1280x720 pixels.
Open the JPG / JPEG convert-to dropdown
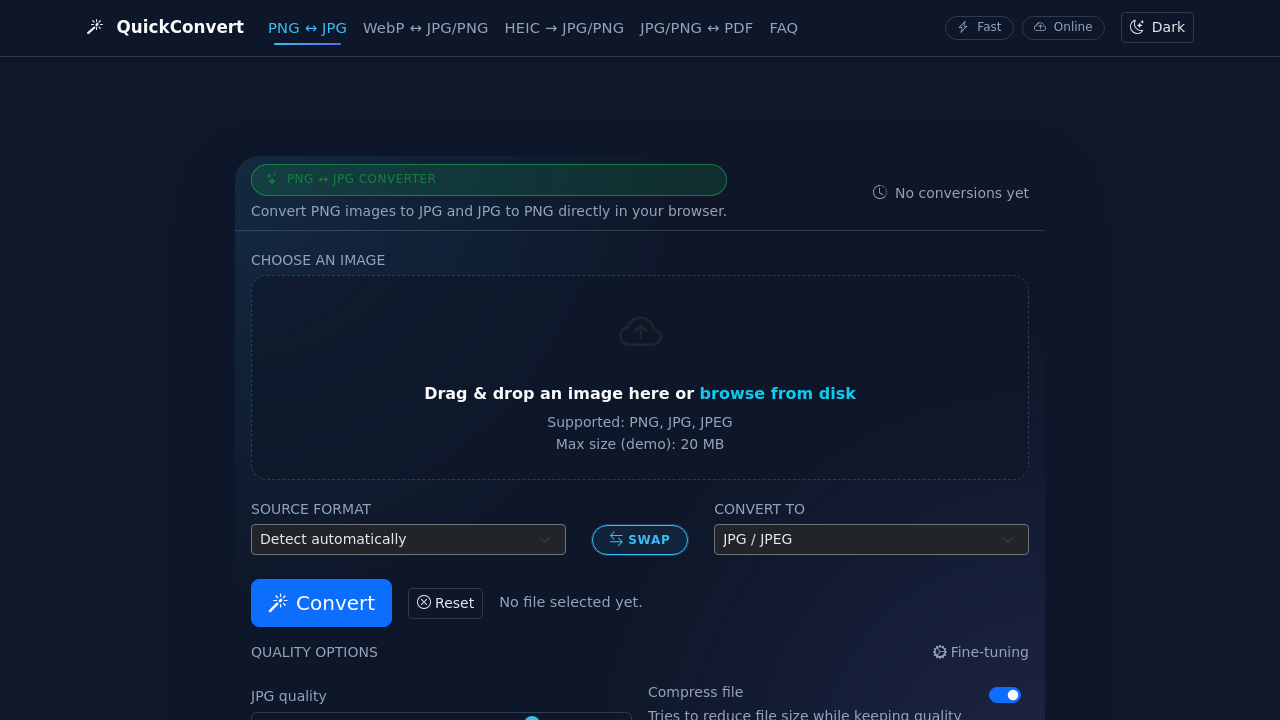(x=870, y=539)
